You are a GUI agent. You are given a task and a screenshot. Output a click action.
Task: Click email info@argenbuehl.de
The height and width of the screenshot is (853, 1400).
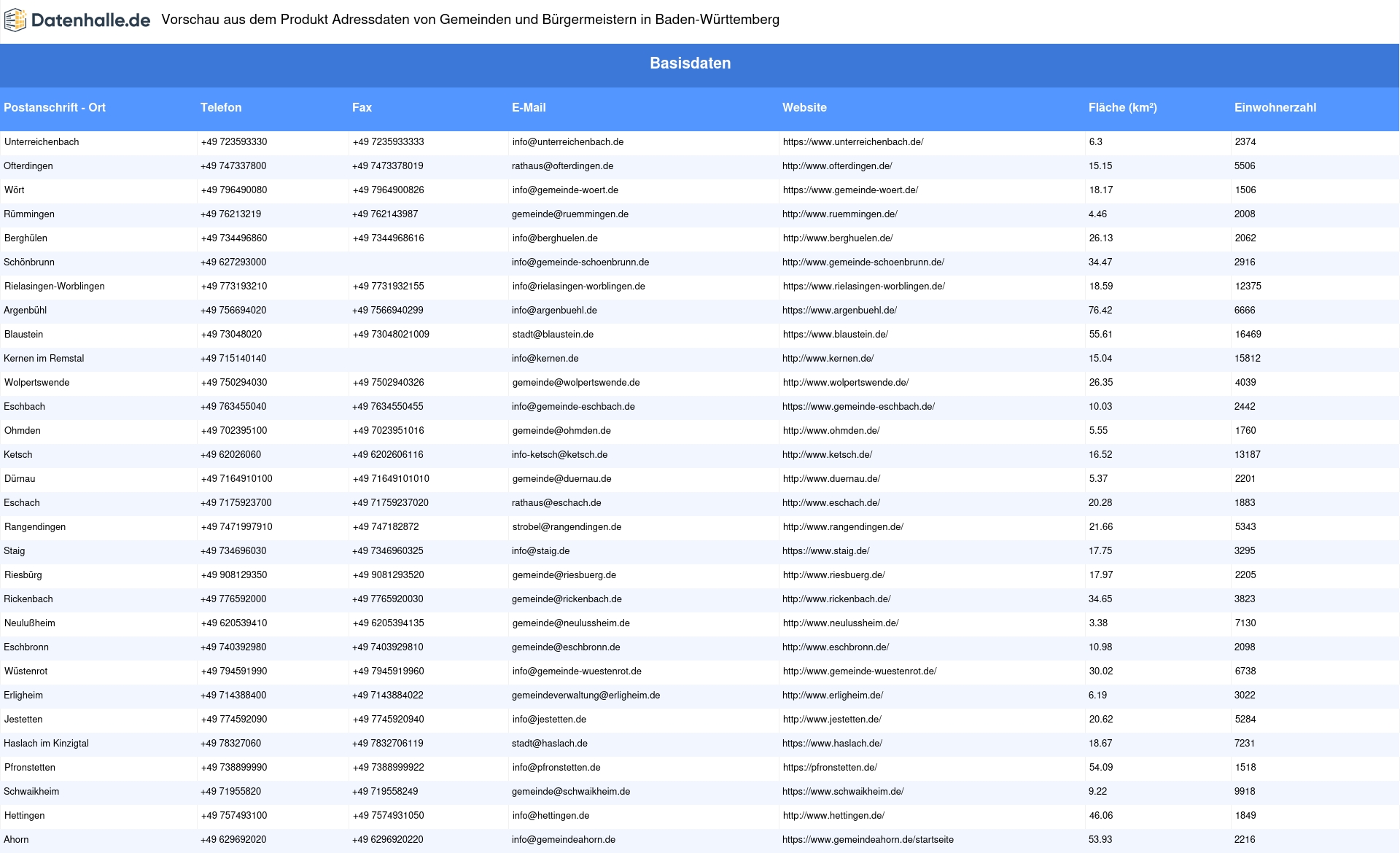554,311
